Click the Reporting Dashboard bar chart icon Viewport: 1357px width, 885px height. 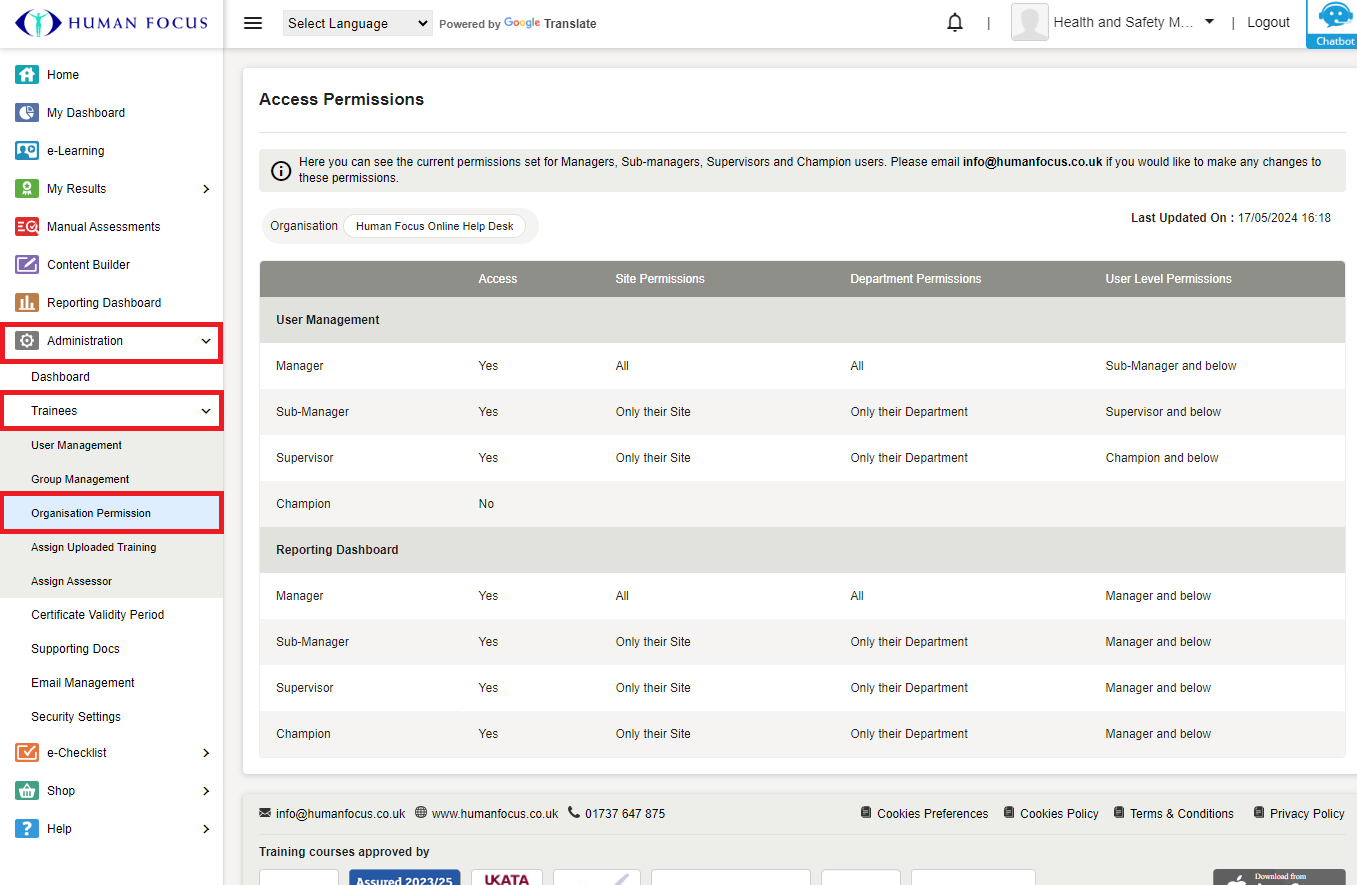pos(27,303)
